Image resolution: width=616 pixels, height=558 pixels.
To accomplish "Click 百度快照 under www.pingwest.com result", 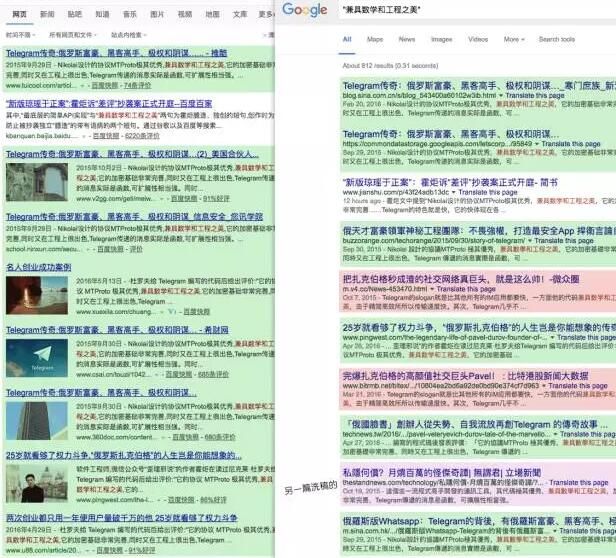I will tap(181, 500).
